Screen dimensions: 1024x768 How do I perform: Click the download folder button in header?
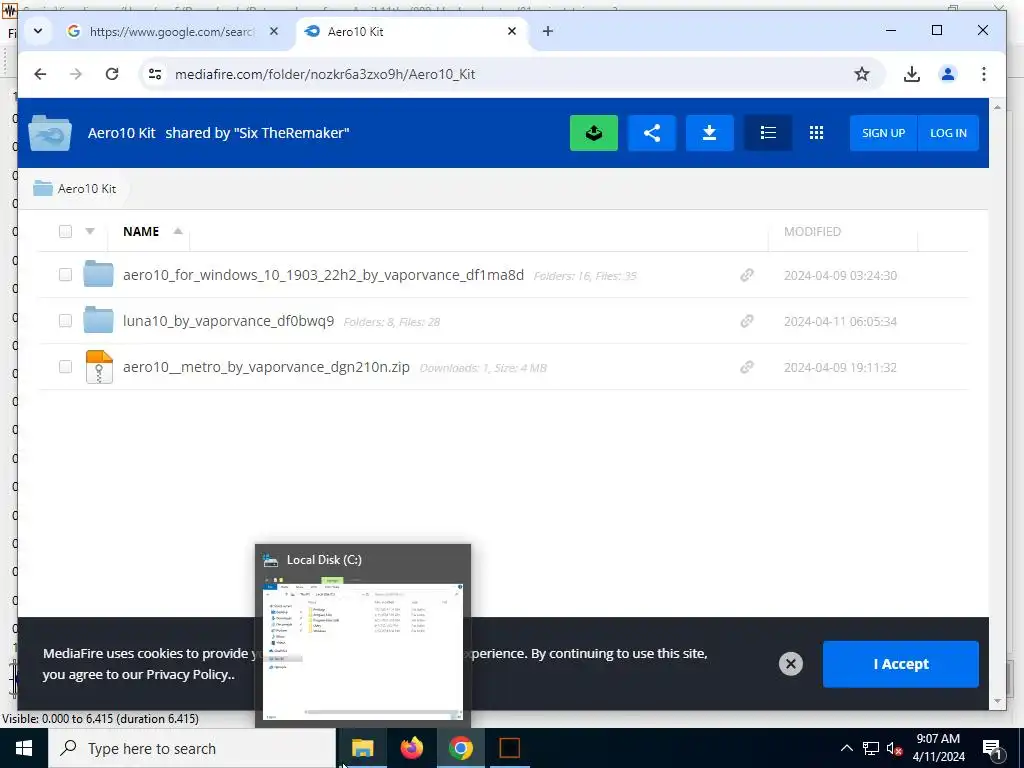click(x=709, y=133)
